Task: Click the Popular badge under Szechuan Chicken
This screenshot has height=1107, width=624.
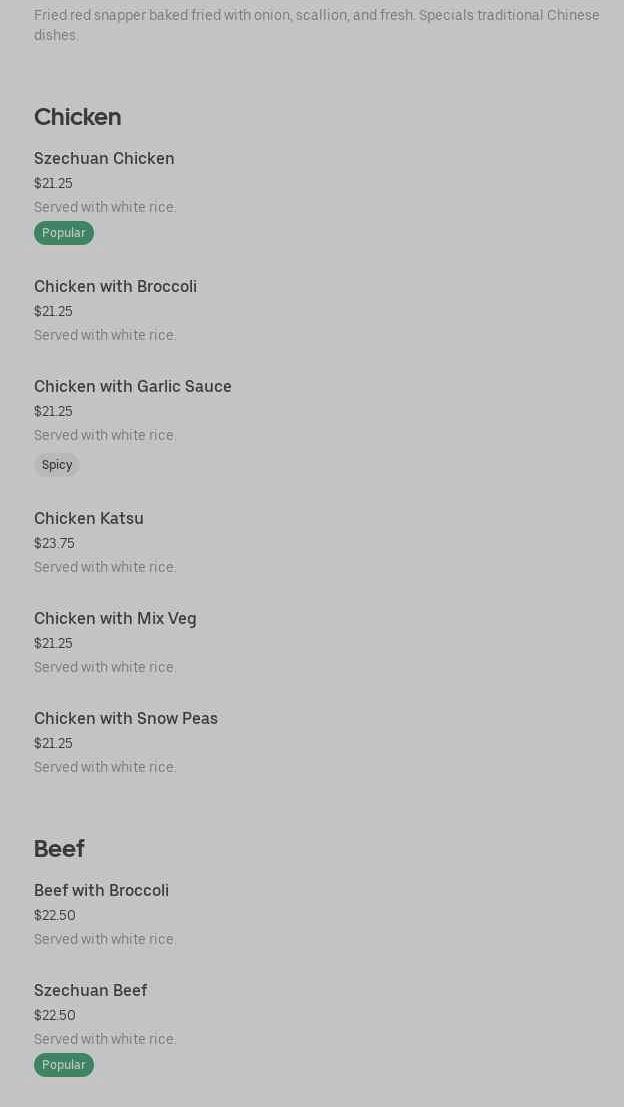Action: [64, 233]
